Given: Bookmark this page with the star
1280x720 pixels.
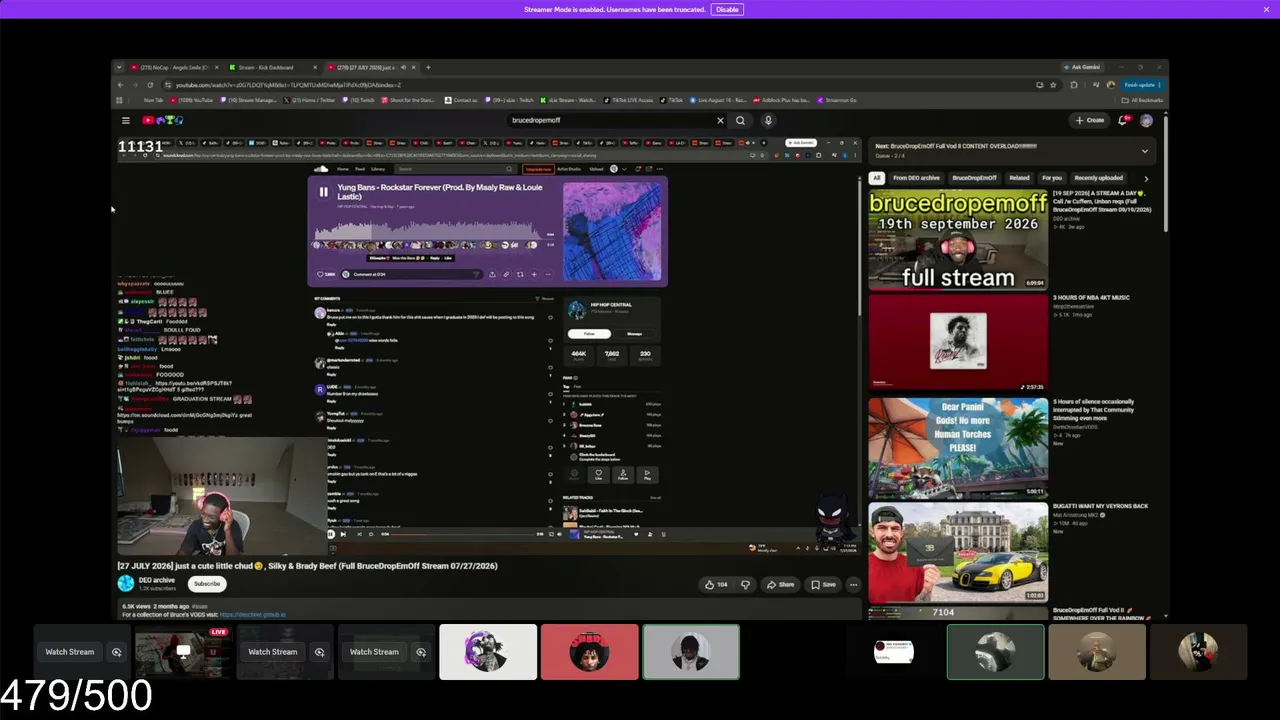Looking at the screenshot, I should click(x=1053, y=85).
